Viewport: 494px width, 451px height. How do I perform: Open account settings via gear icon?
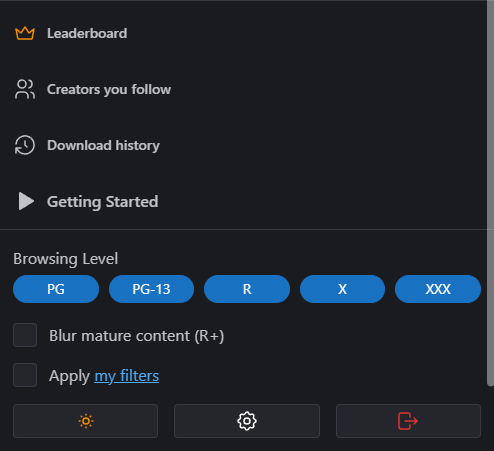pyautogui.click(x=247, y=421)
